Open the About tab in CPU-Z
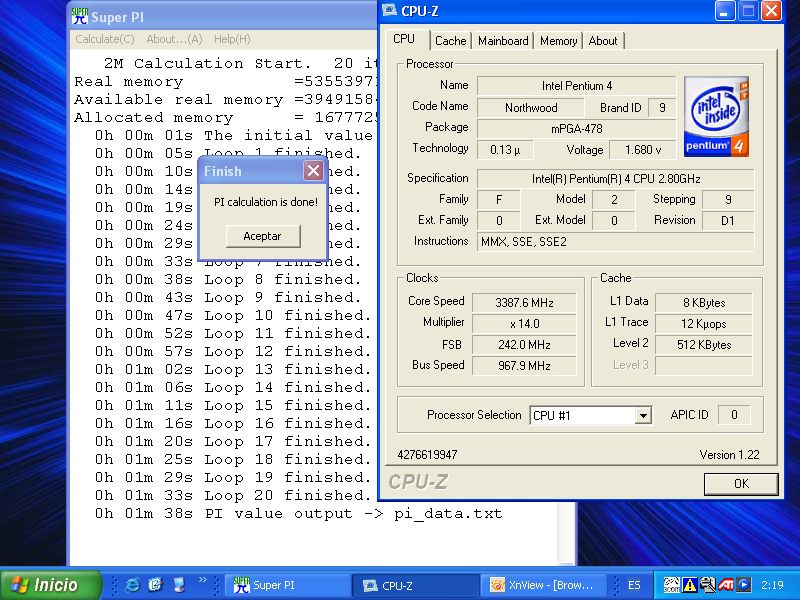Image resolution: width=800 pixels, height=600 pixels. (x=603, y=41)
